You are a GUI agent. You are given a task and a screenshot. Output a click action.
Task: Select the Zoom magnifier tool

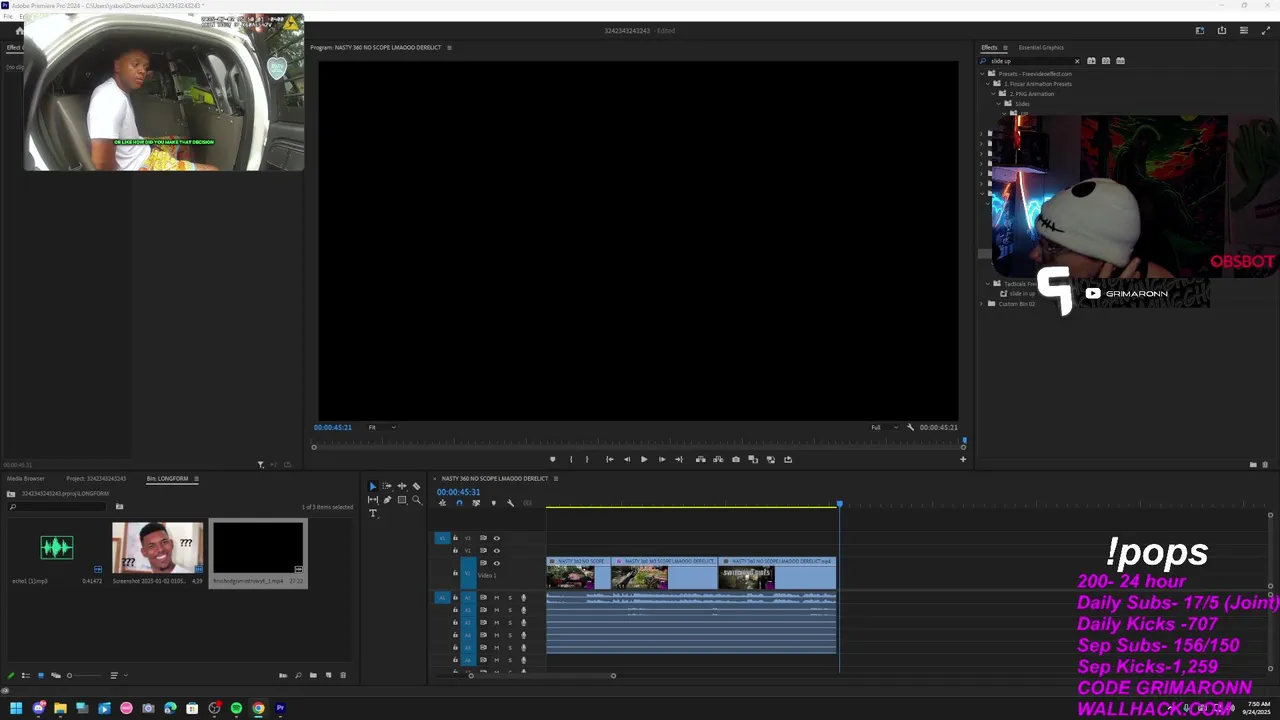(416, 500)
